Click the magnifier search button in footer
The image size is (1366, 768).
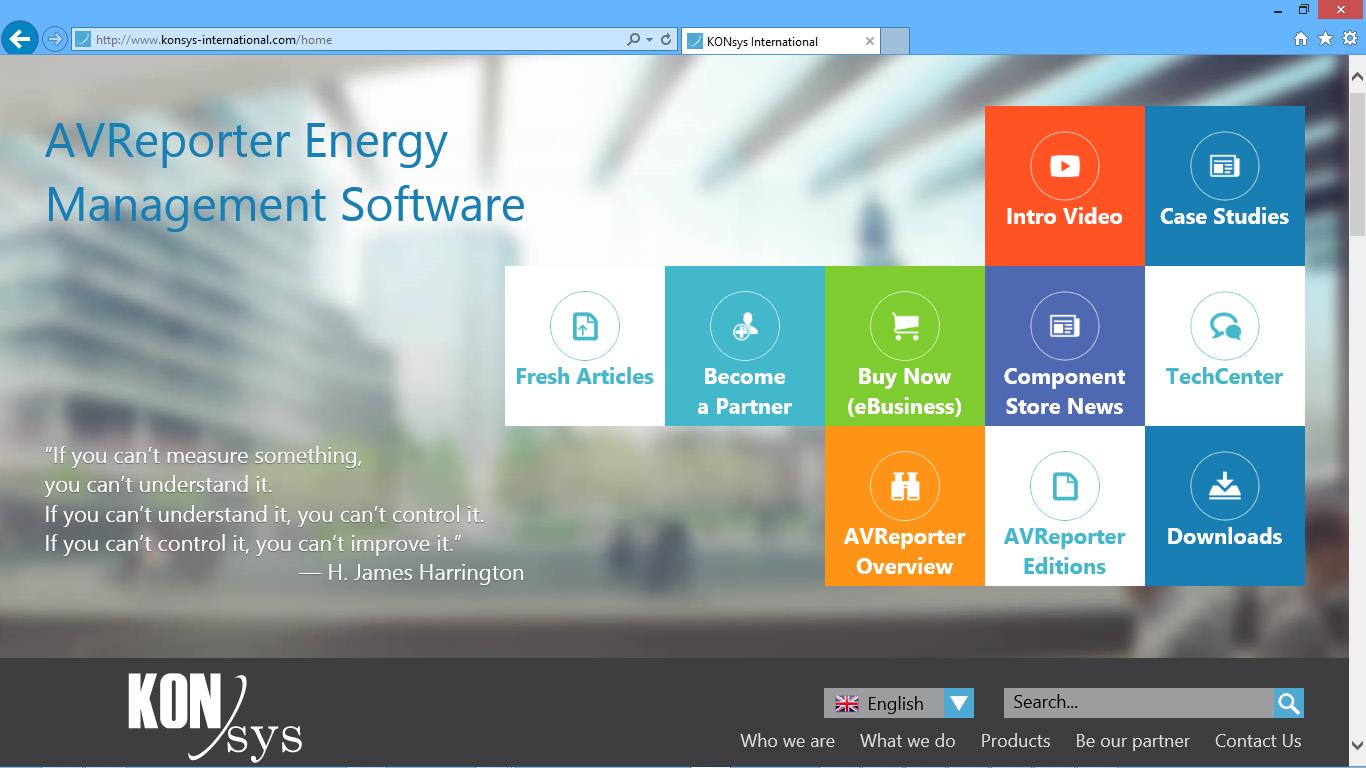[1289, 703]
